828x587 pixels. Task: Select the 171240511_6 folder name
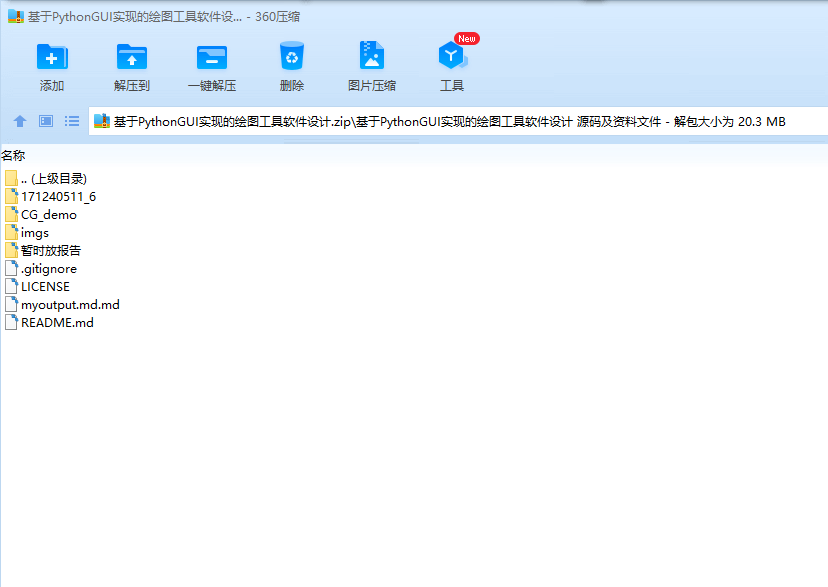58,196
